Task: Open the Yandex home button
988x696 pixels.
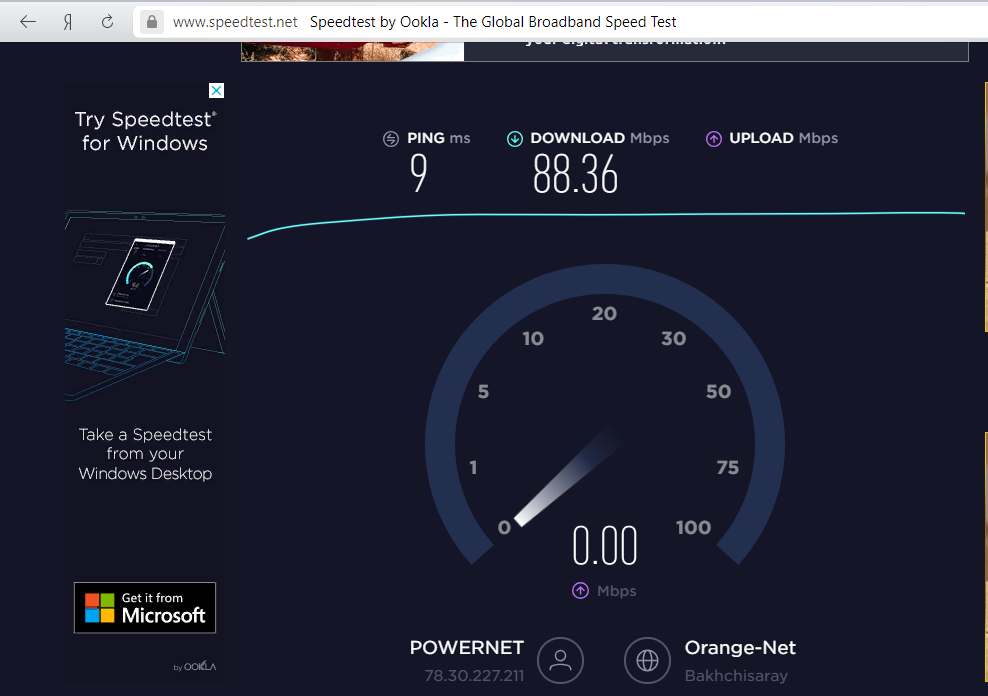Action: (x=67, y=22)
